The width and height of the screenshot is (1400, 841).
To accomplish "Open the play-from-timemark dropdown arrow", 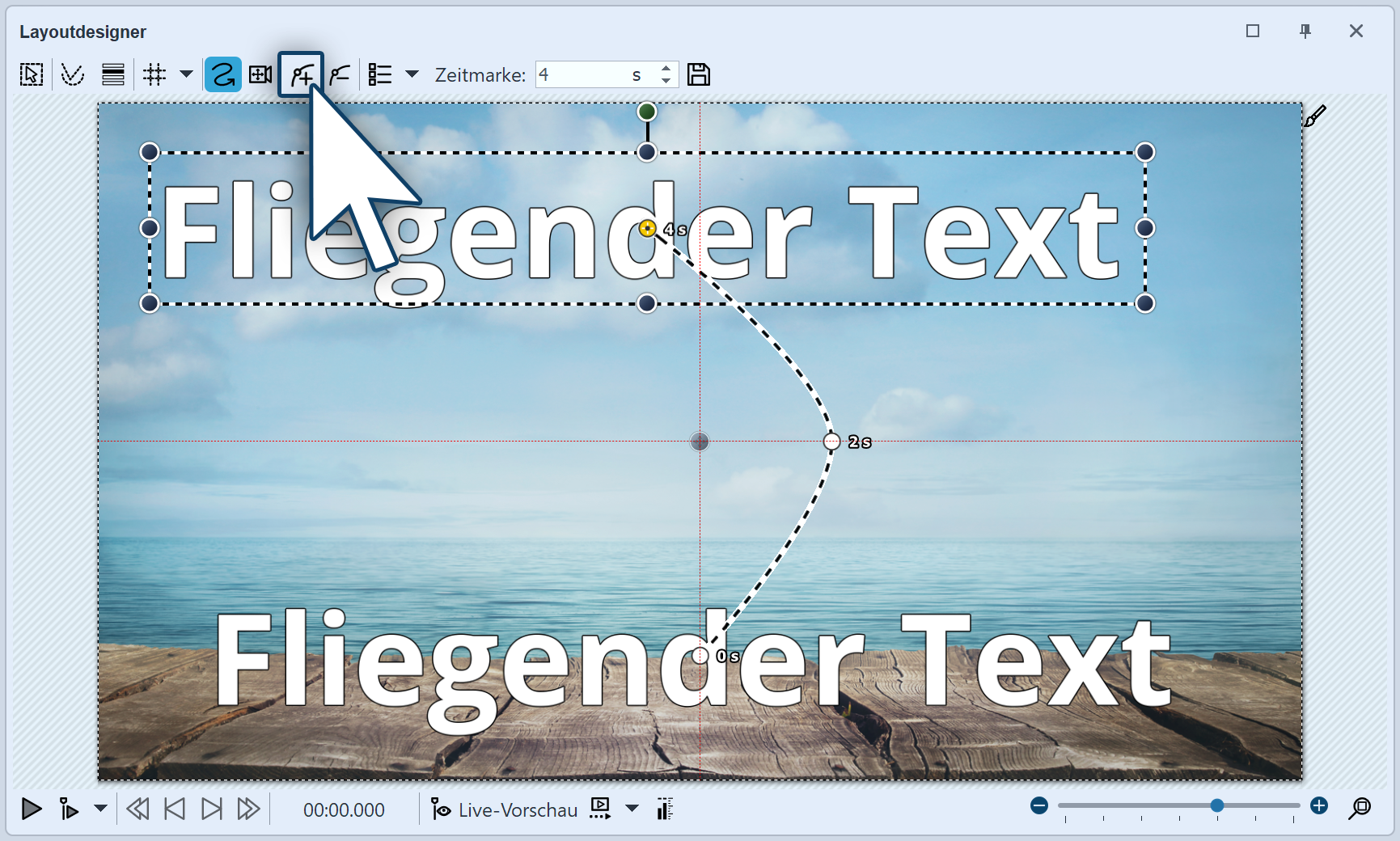I will tap(100, 809).
